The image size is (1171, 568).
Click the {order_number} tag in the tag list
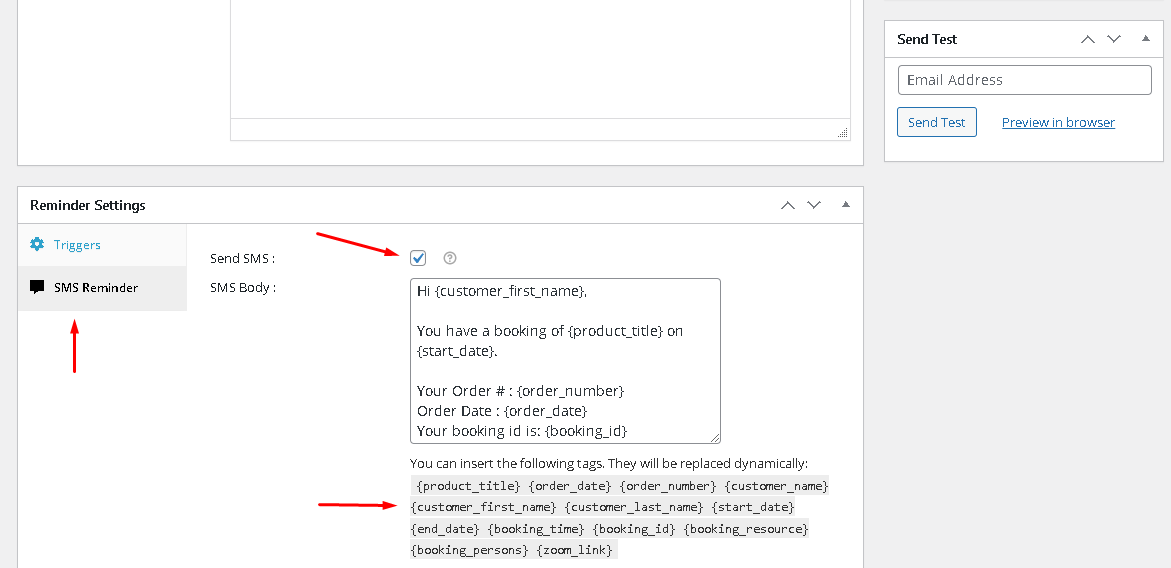pyautogui.click(x=669, y=487)
